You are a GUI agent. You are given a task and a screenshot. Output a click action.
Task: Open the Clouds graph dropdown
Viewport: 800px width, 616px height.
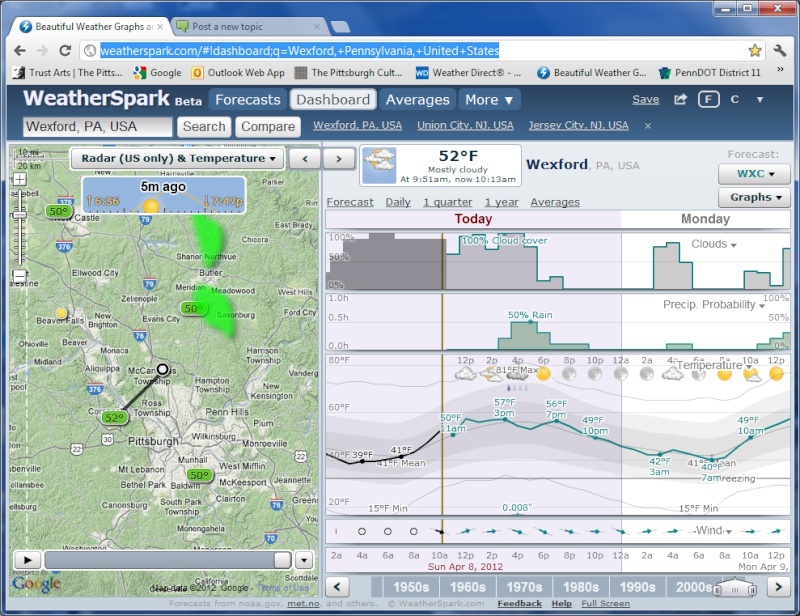(713, 244)
